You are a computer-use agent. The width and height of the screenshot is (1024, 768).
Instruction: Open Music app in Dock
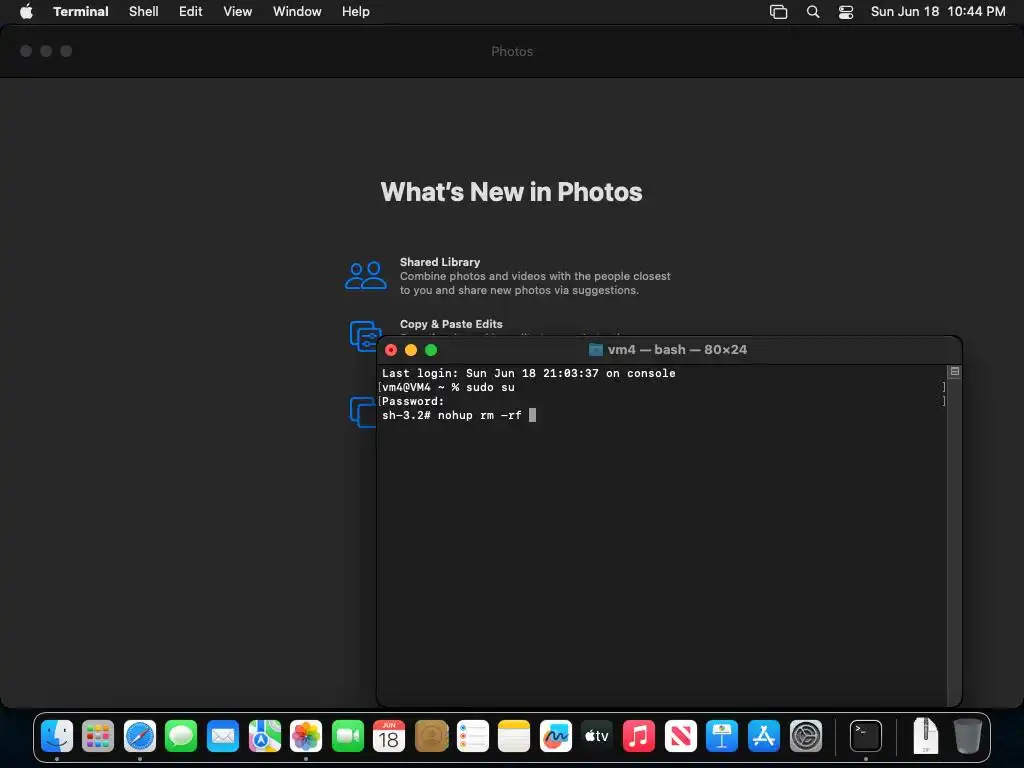point(639,736)
